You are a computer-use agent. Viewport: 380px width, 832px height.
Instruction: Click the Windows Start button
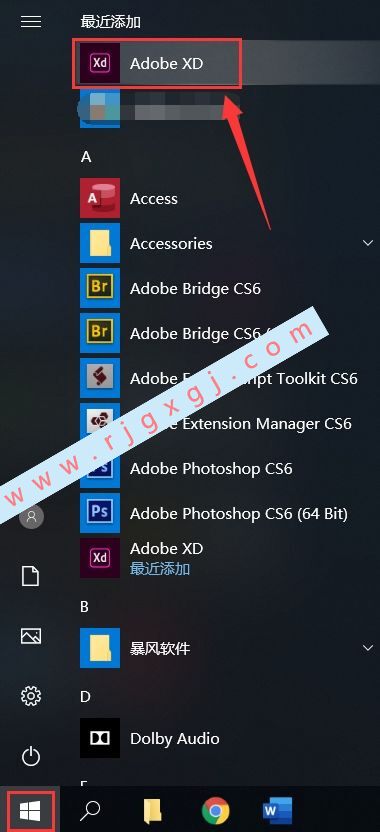click(30, 810)
